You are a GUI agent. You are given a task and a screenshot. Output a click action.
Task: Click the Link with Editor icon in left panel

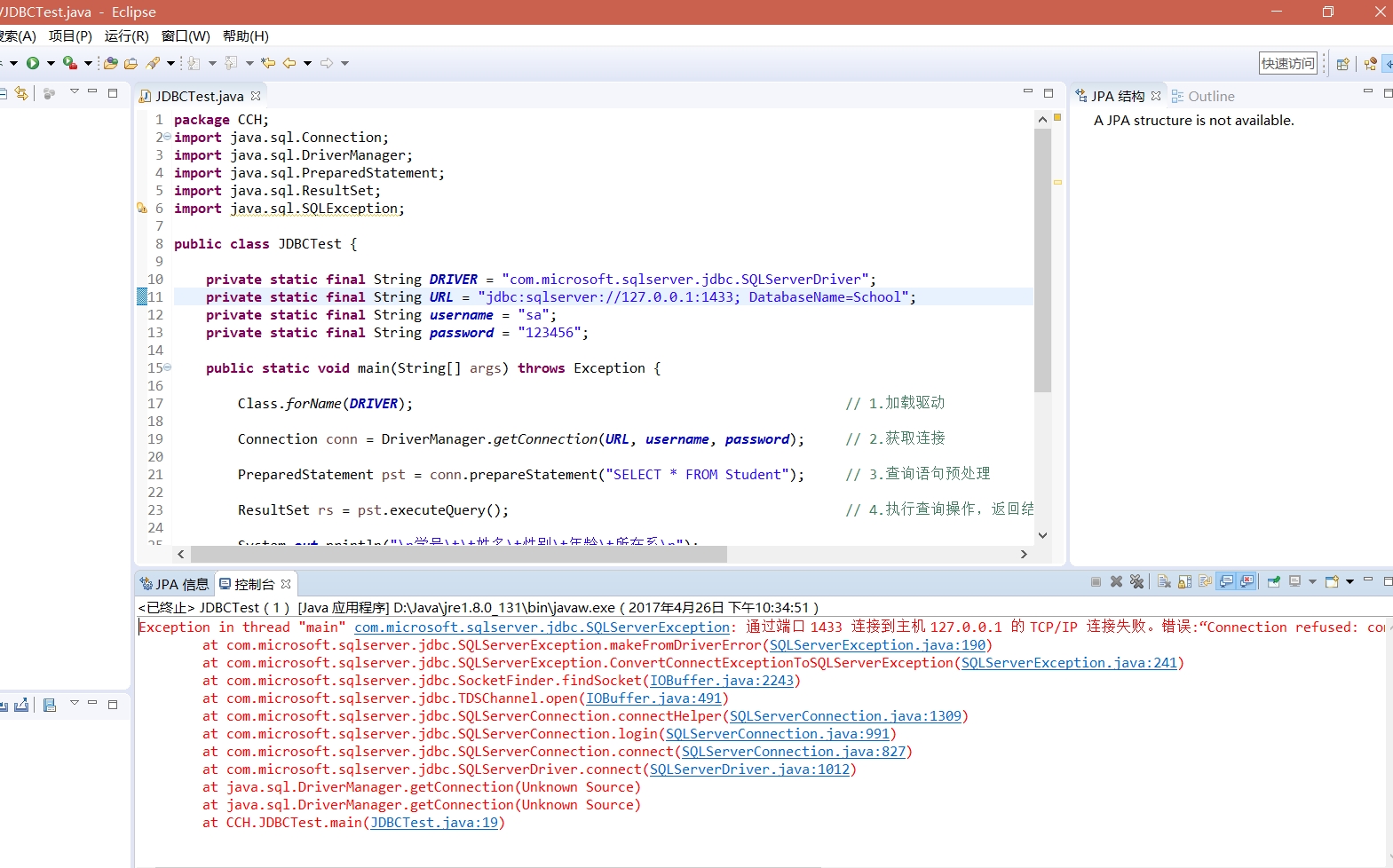pyautogui.click(x=21, y=92)
